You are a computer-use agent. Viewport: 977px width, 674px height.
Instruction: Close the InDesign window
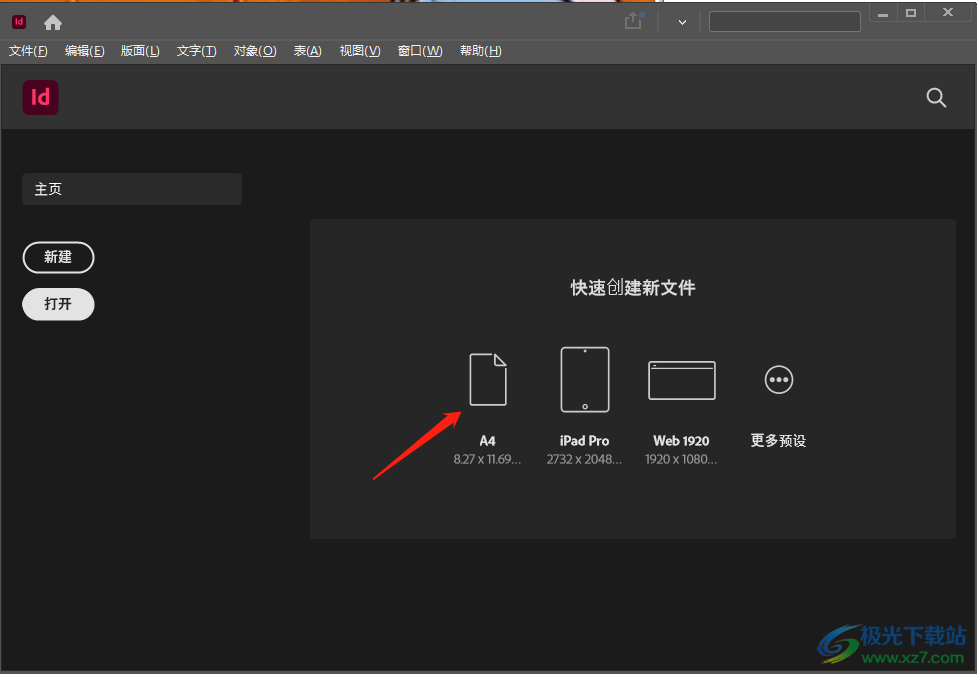click(x=948, y=12)
